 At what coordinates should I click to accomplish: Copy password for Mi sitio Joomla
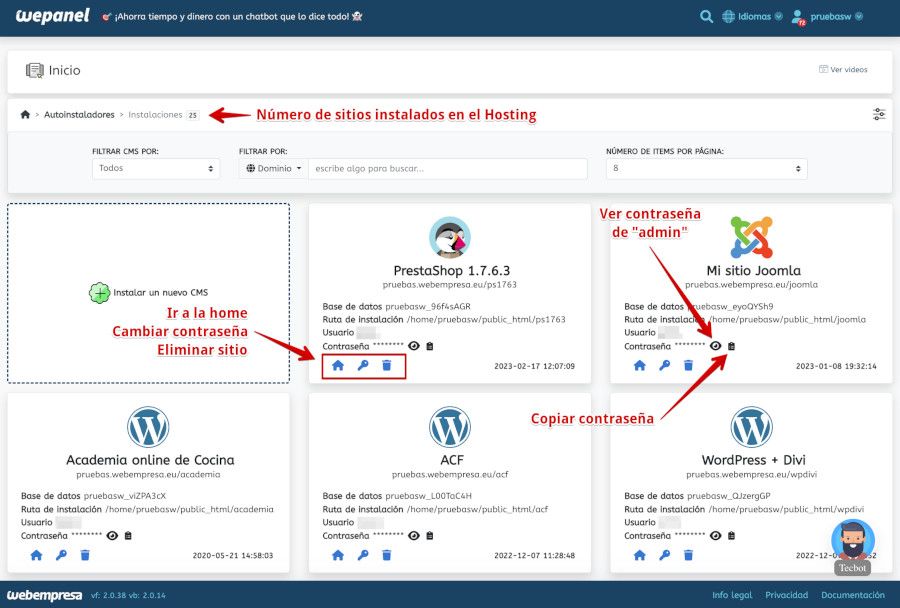tap(731, 346)
